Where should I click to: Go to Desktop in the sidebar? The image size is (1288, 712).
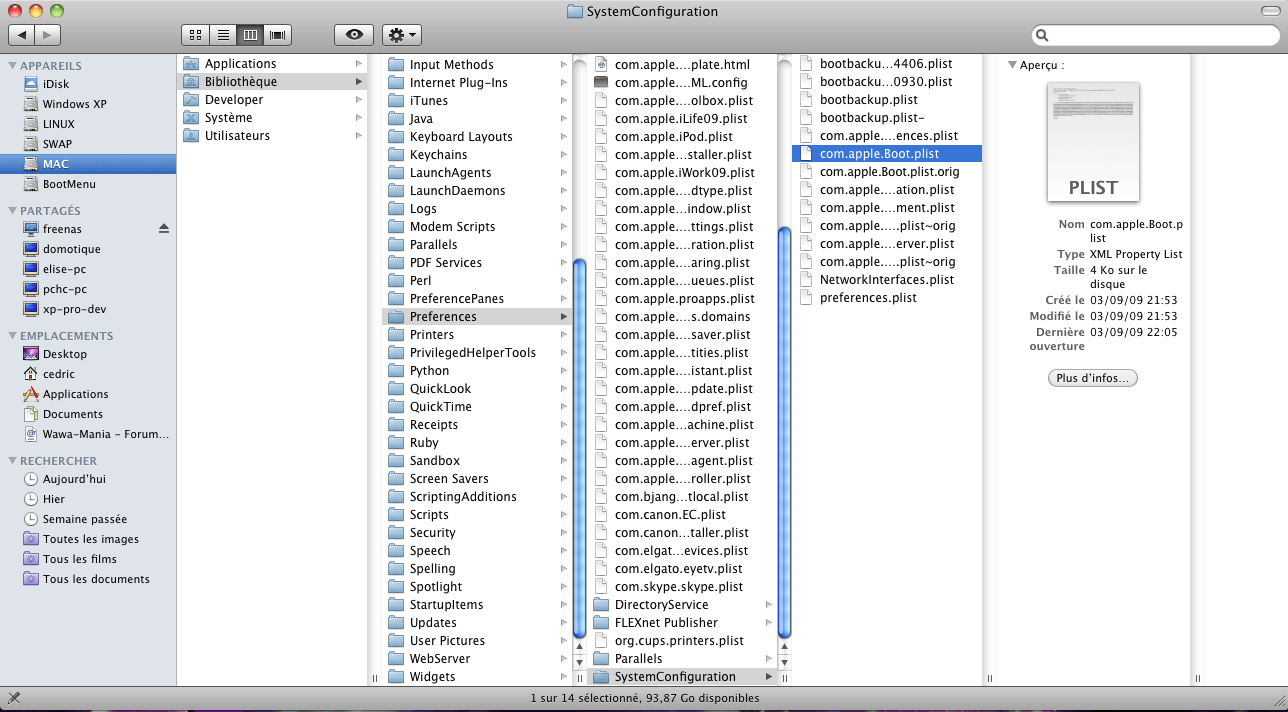64,354
